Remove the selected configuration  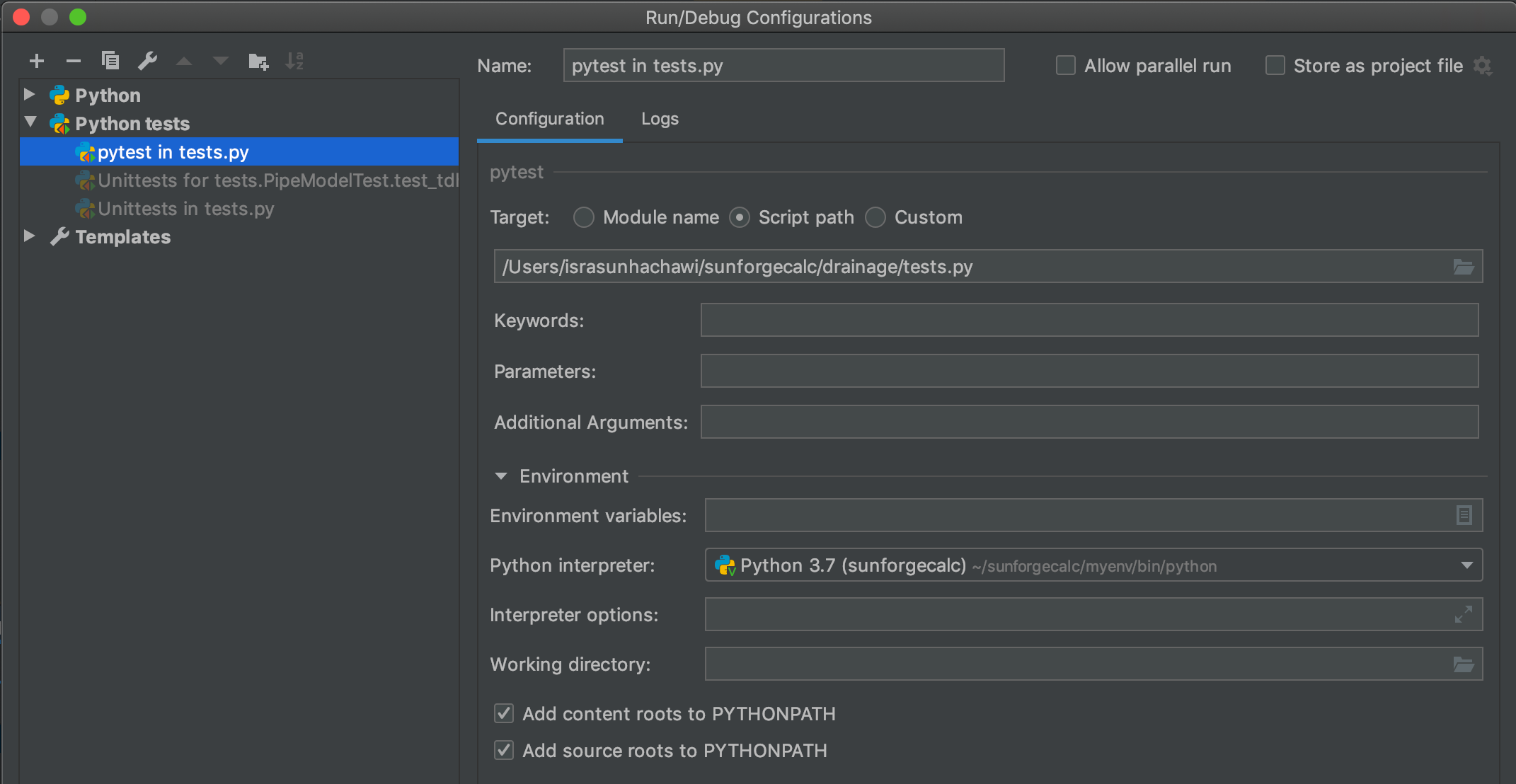pos(74,61)
